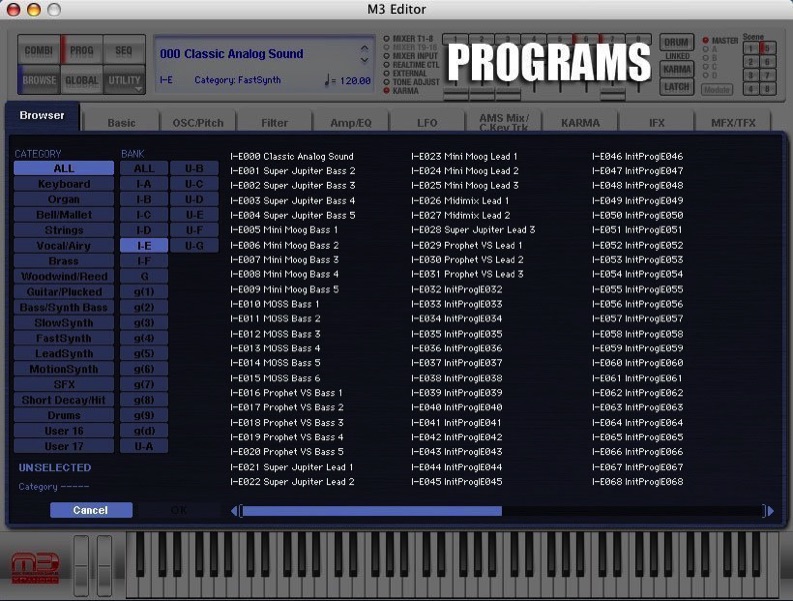Viewport: 793px width, 601px height.
Task: Toggle the BROWSE button
Action: pyautogui.click(x=39, y=80)
